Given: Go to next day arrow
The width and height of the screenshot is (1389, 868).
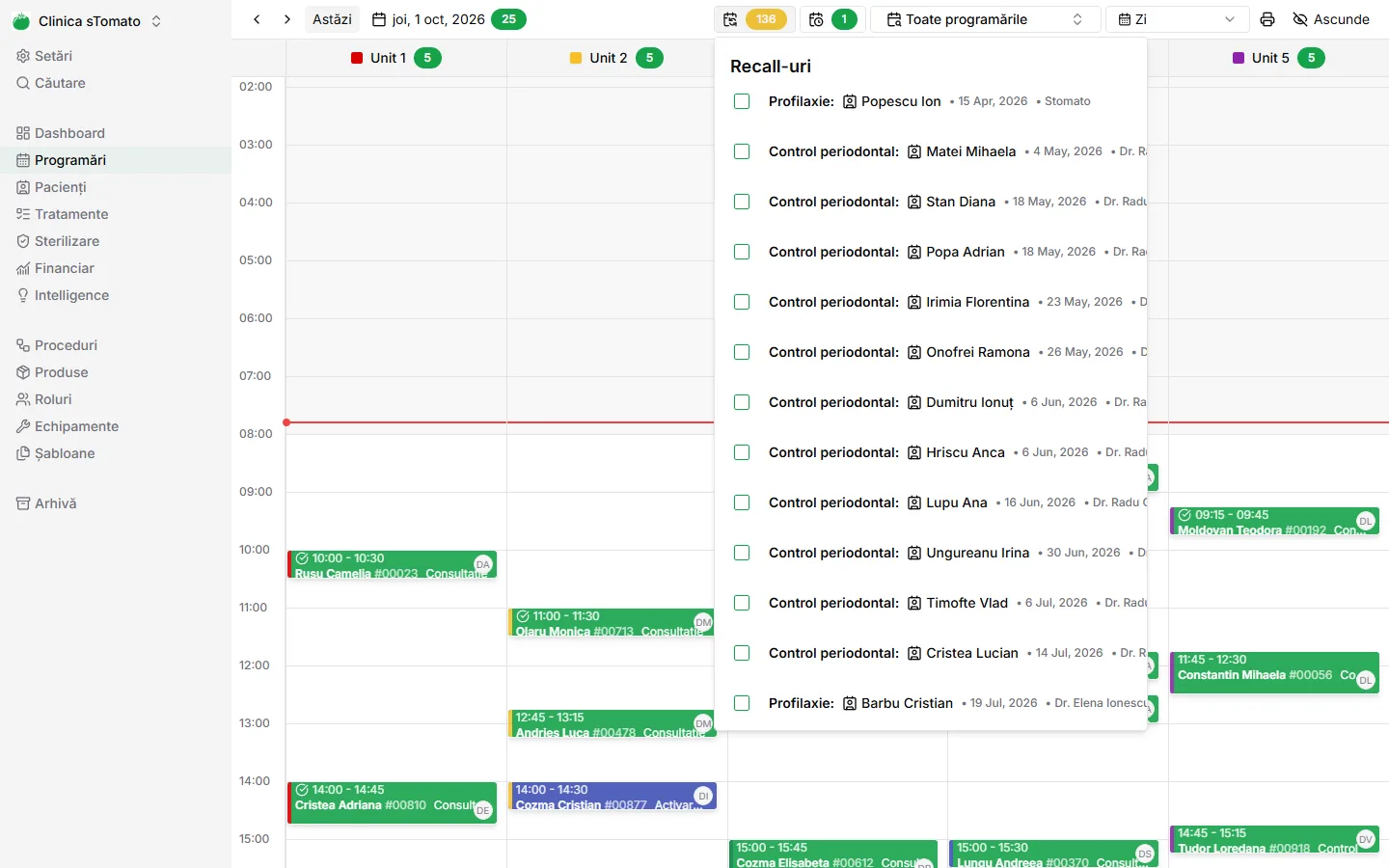Looking at the screenshot, I should tap(287, 19).
